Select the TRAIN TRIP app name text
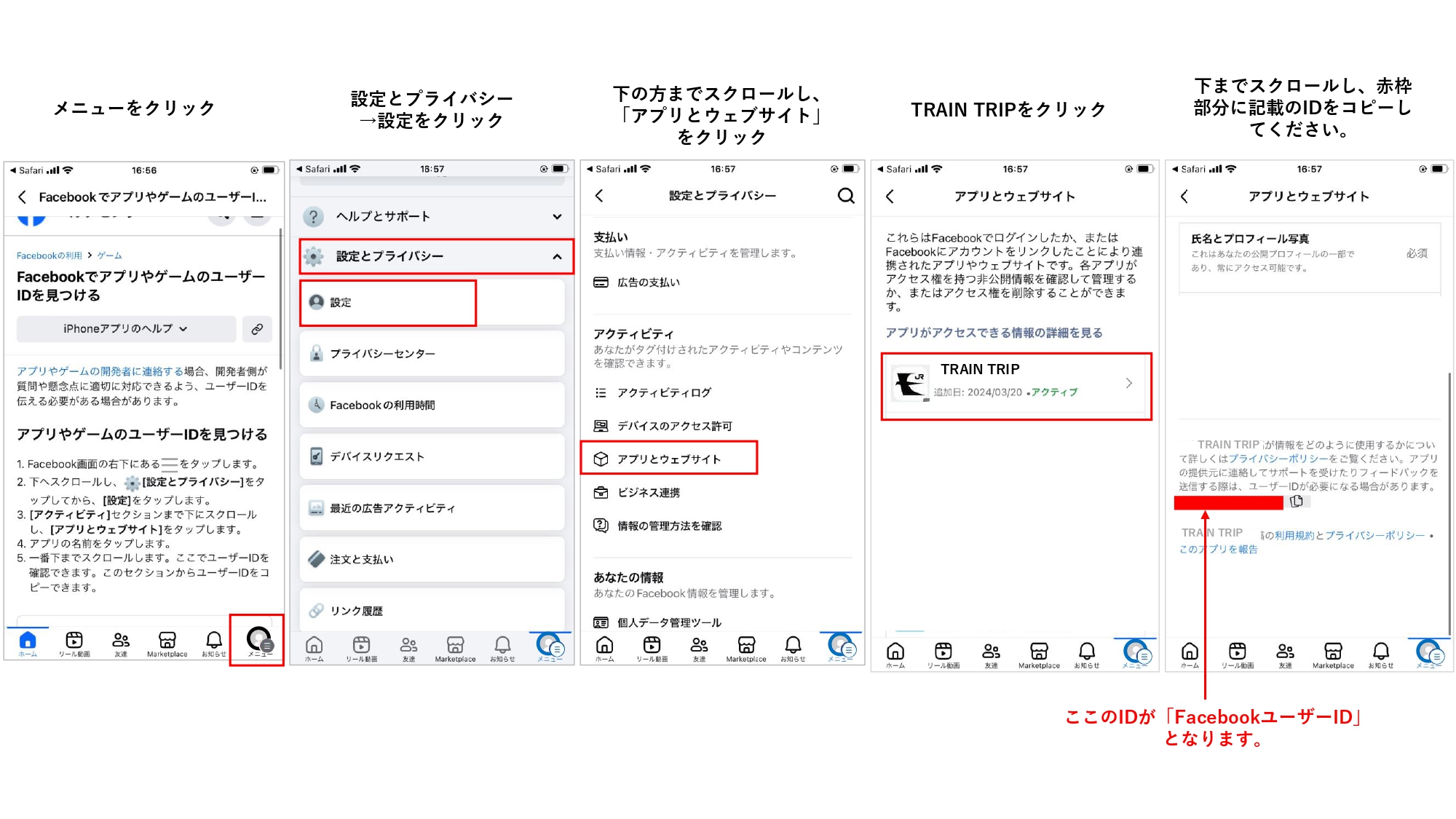The image size is (1456, 819). point(980,369)
